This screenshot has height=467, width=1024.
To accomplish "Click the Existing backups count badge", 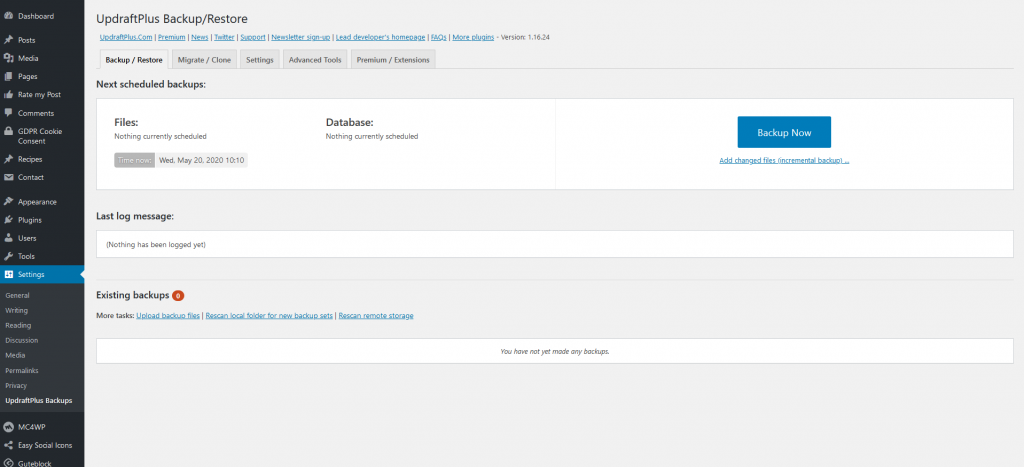I will [178, 296].
